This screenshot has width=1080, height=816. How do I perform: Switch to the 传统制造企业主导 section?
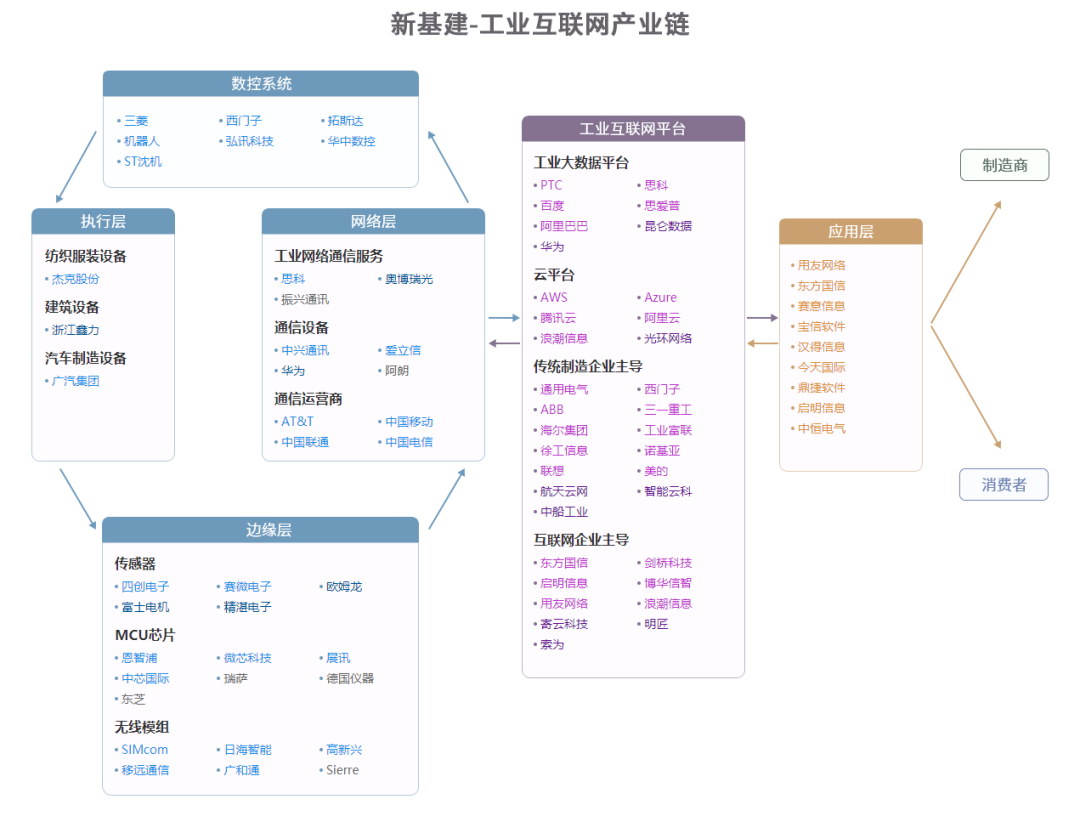point(590,367)
